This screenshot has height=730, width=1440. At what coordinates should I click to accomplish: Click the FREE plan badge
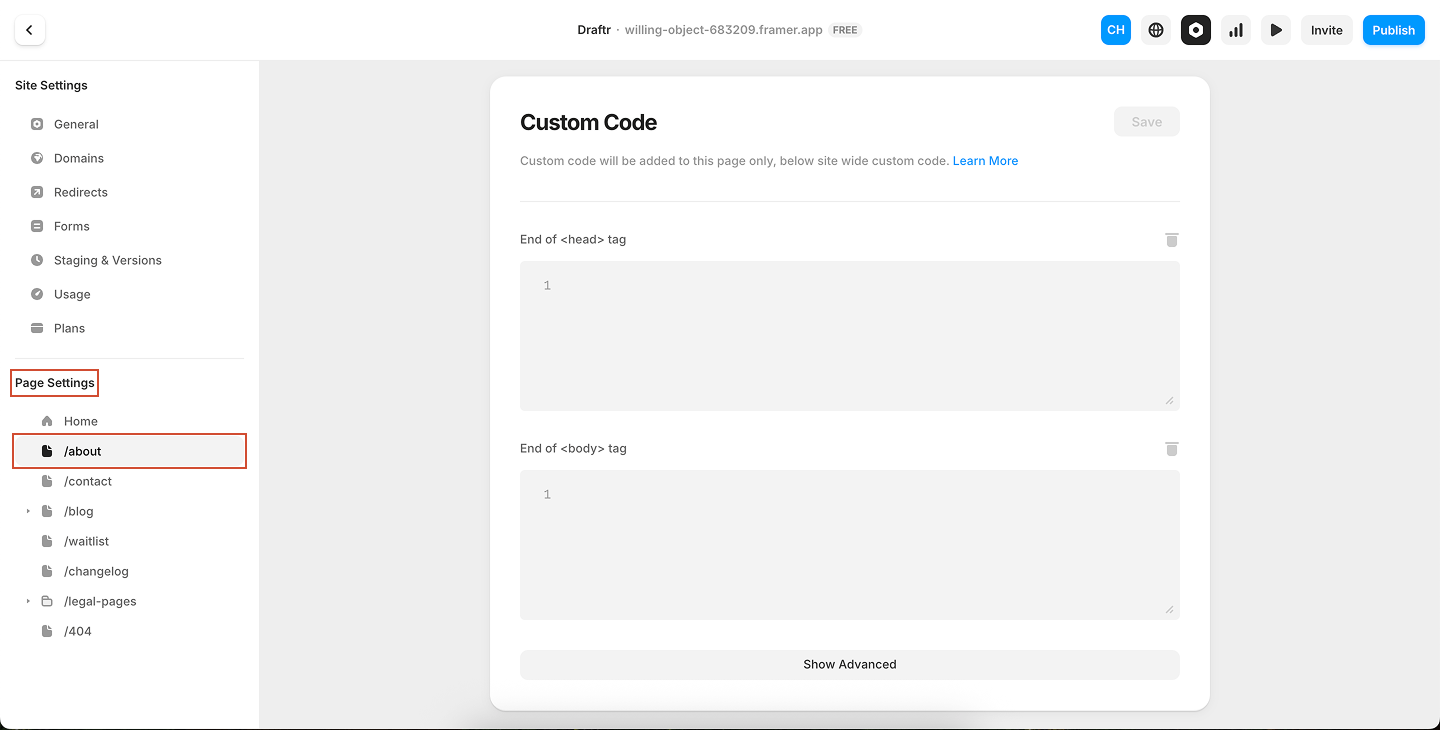[x=845, y=30]
